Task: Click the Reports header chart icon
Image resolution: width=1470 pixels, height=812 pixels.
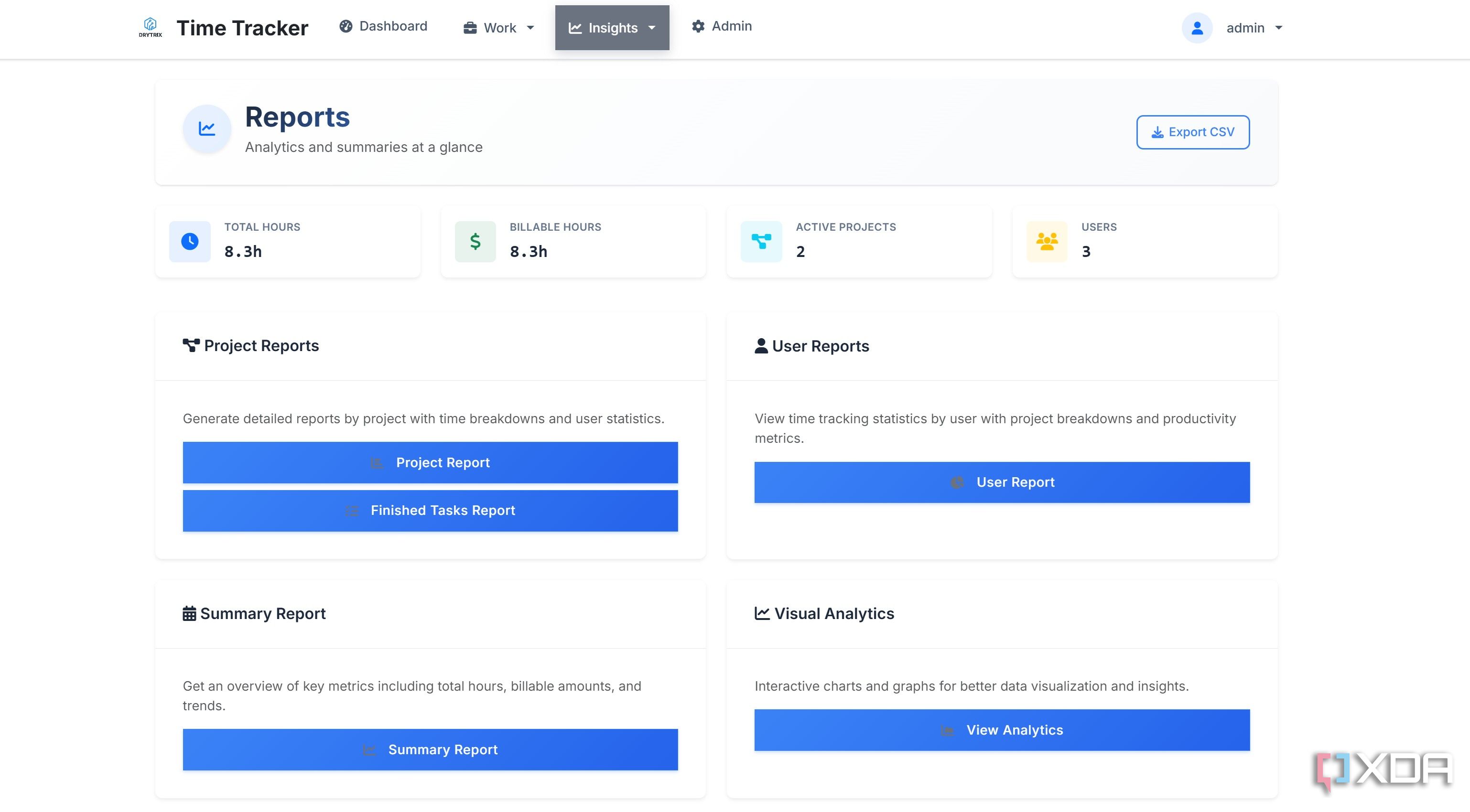Action: (x=206, y=129)
